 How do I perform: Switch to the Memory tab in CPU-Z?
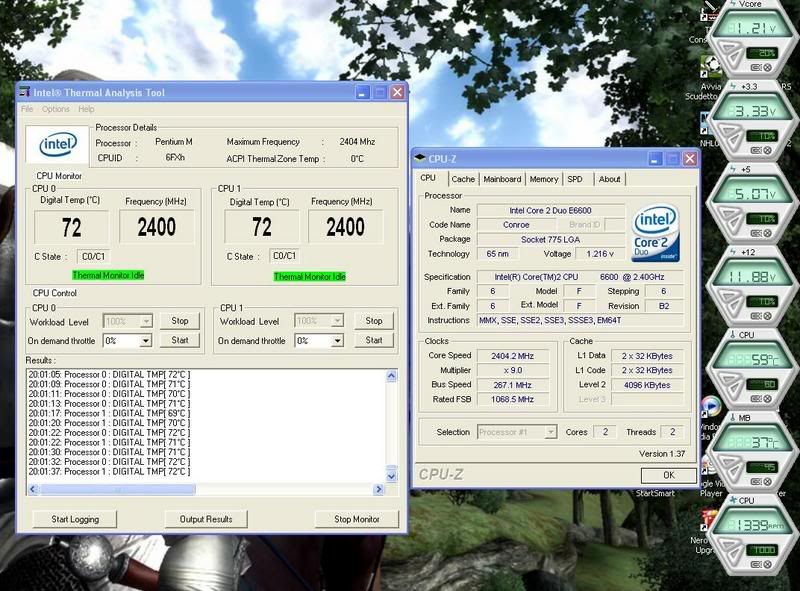coord(544,179)
